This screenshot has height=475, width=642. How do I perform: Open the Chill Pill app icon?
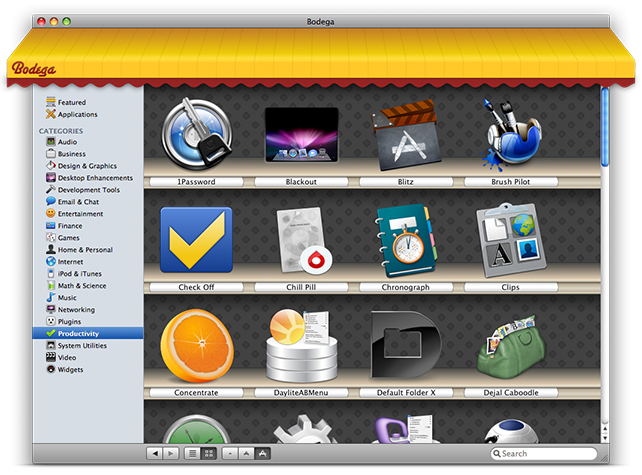click(304, 240)
